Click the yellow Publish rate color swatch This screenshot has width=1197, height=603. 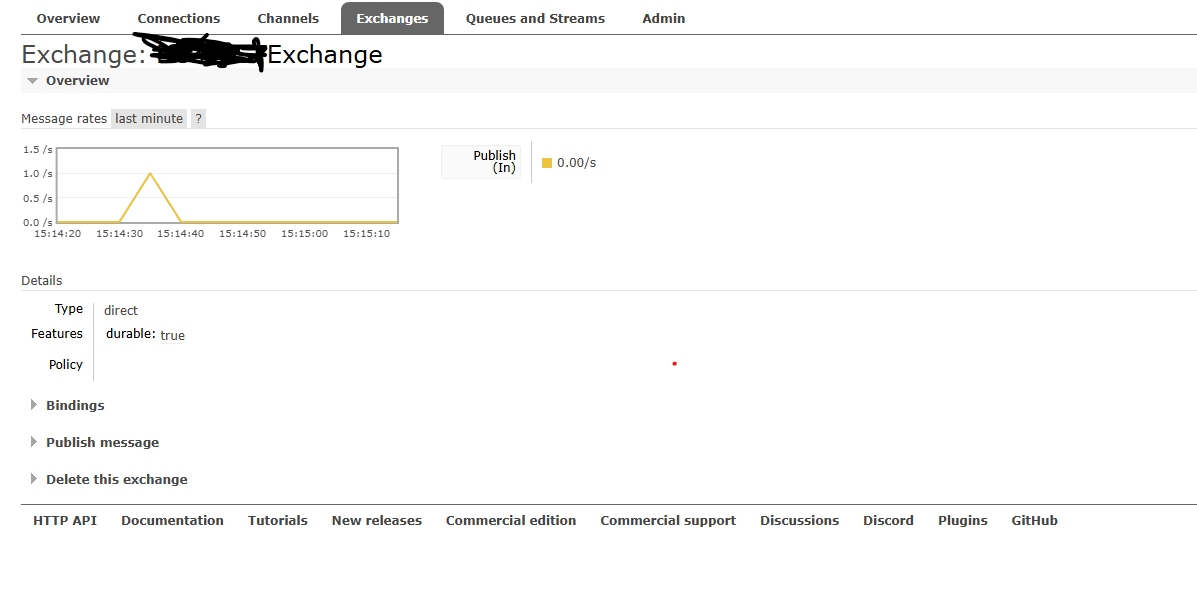click(x=547, y=163)
